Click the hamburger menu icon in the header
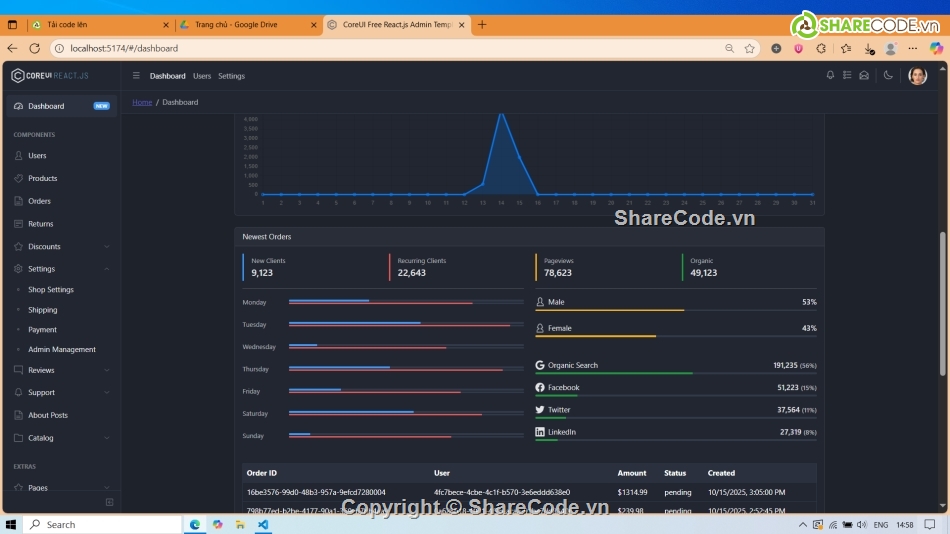950x534 pixels. 136,76
